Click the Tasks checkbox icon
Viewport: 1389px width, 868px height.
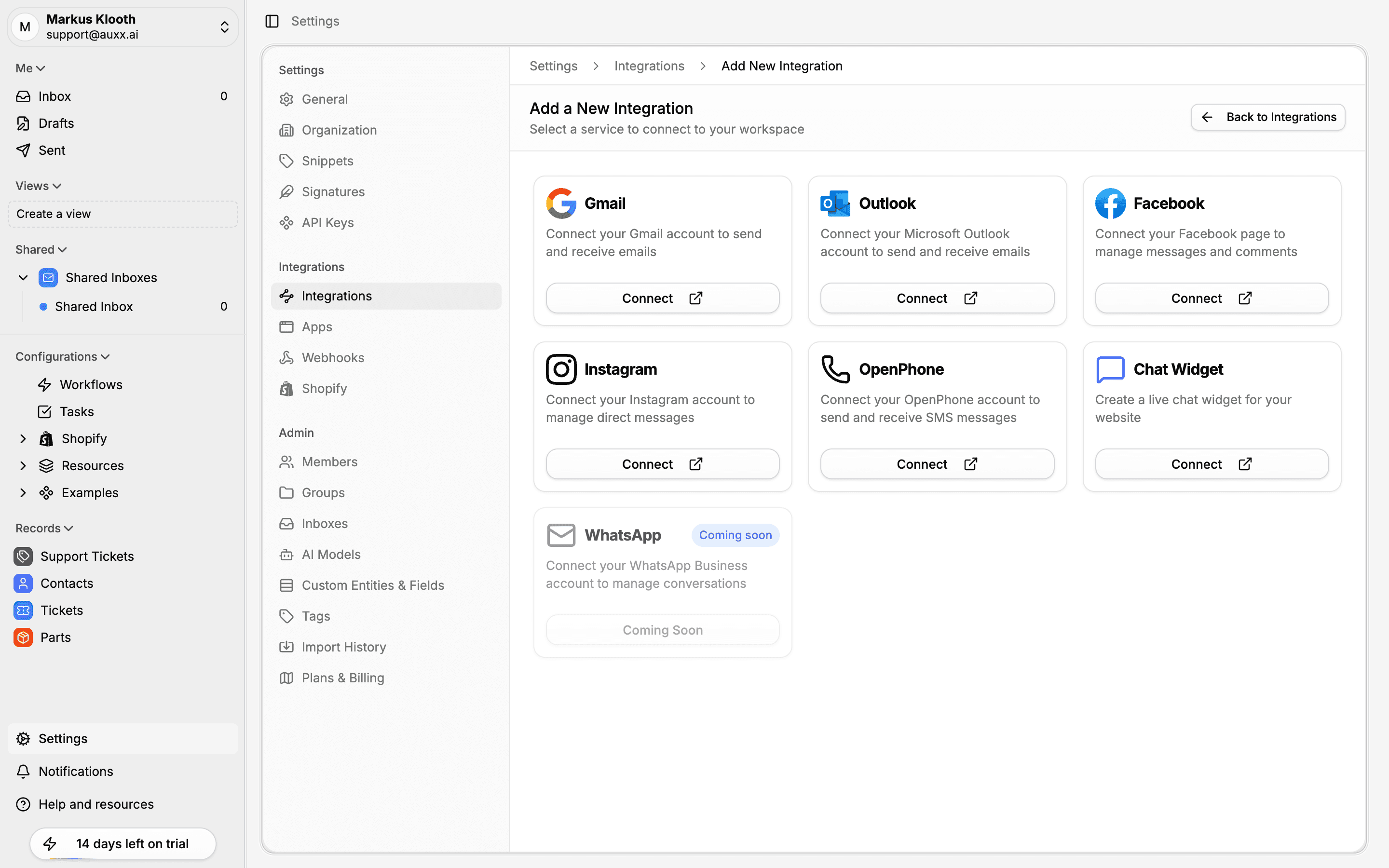click(x=44, y=412)
